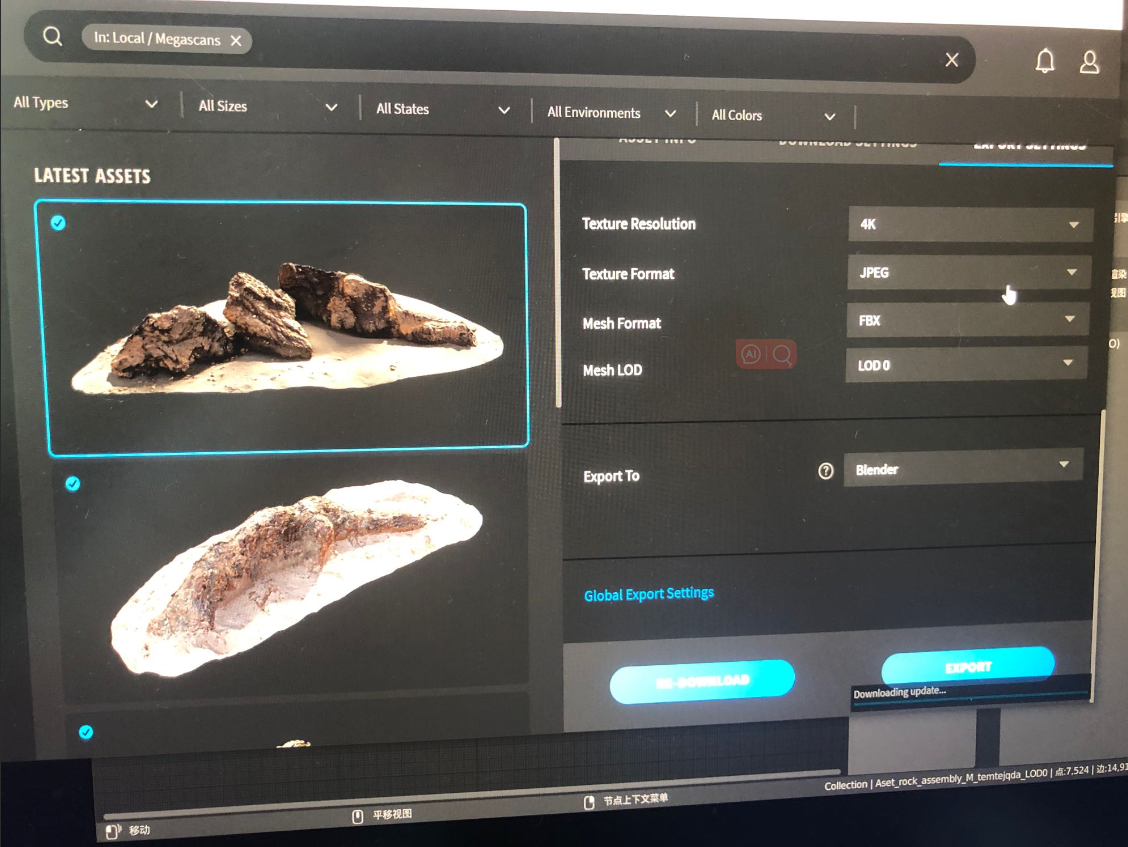Toggle the checkmark on the second rock asset

(x=73, y=484)
